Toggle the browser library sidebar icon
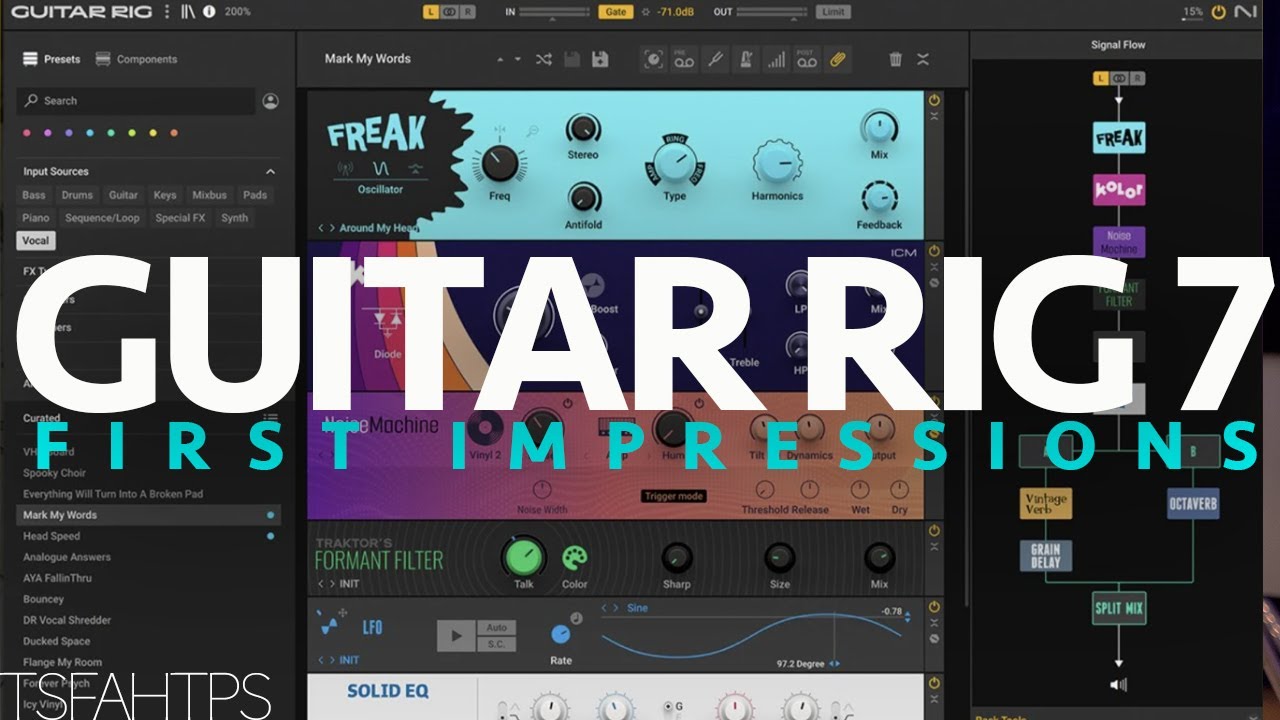Viewport: 1280px width, 720px height. click(x=188, y=12)
